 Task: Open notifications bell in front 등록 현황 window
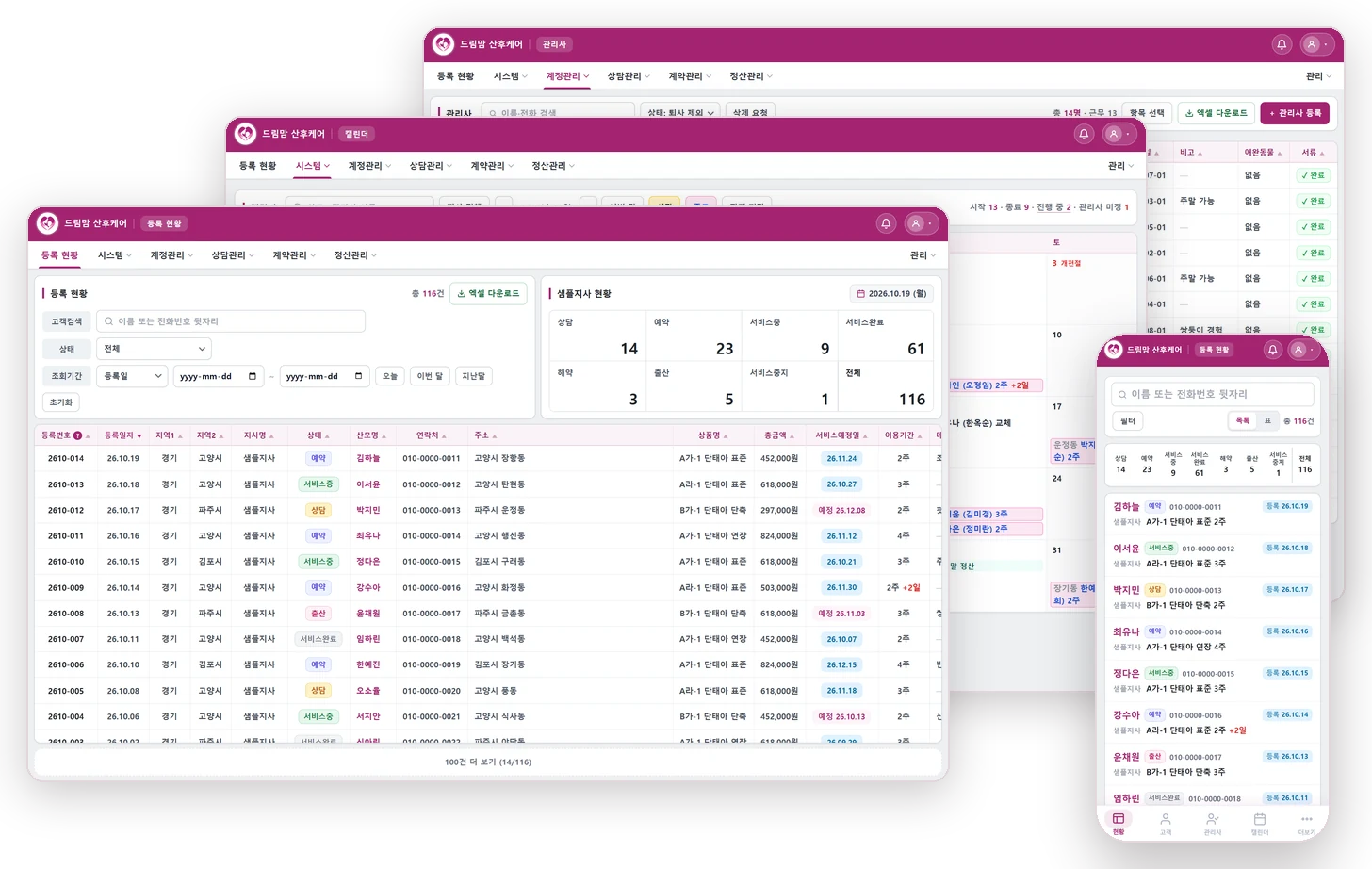(886, 223)
